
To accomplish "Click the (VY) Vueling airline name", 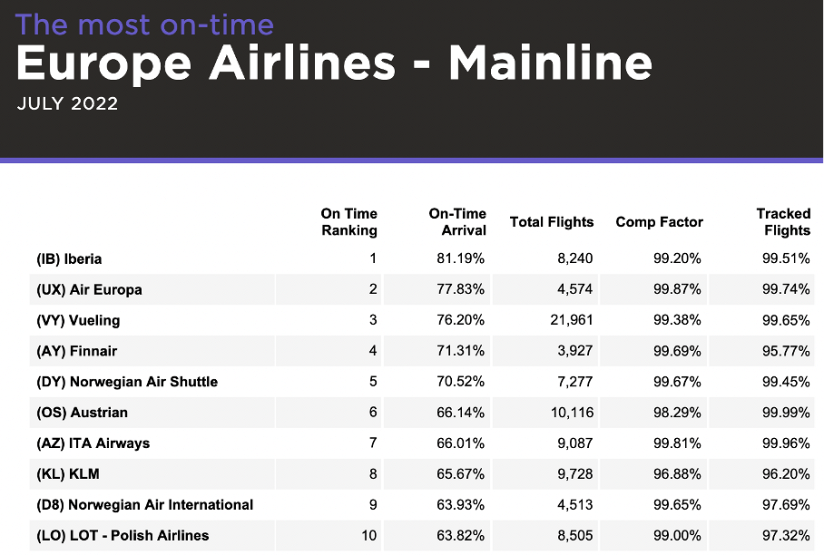I will [78, 321].
